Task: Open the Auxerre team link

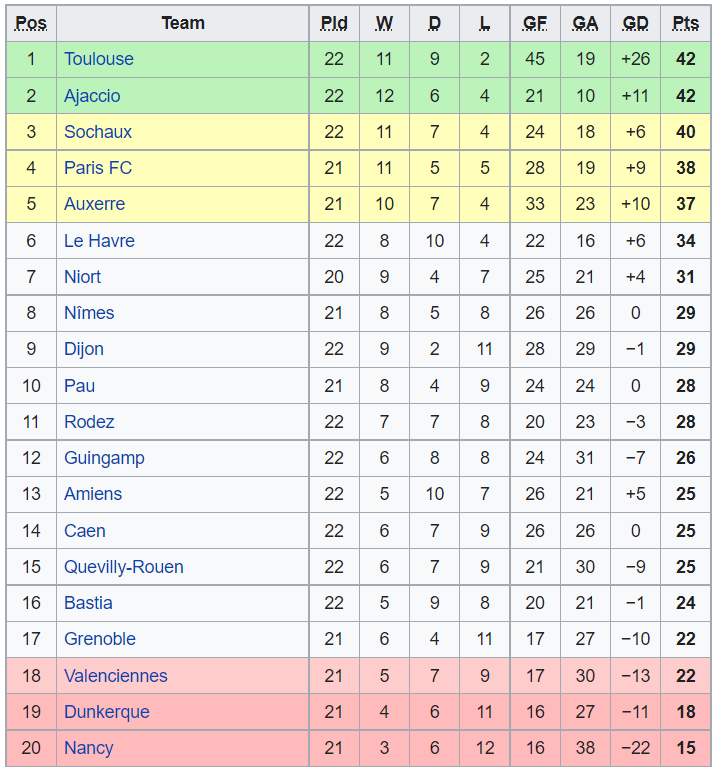Action: click(x=94, y=204)
